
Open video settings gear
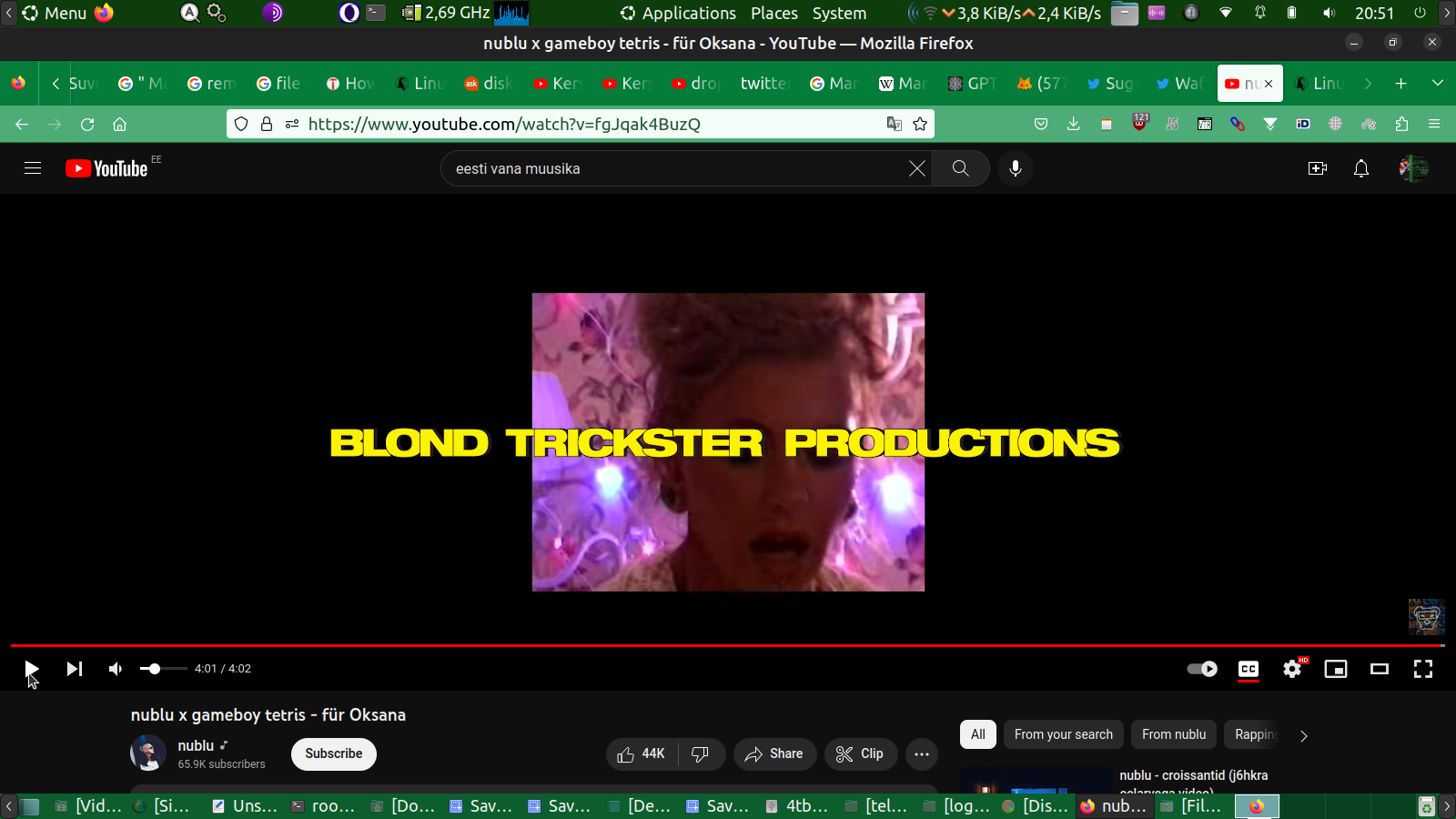tap(1292, 669)
